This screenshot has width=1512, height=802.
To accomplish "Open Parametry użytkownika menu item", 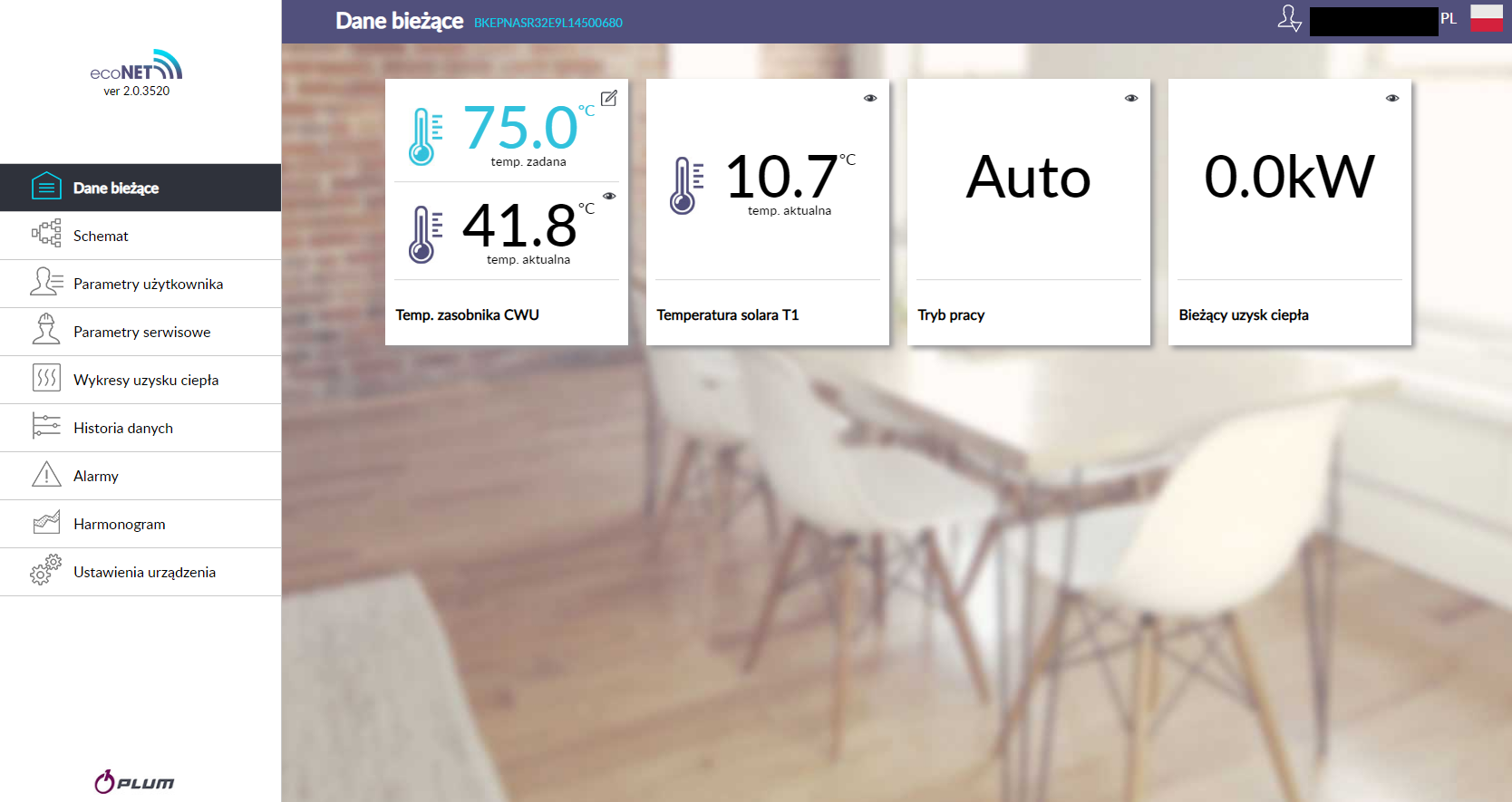I will coord(148,284).
